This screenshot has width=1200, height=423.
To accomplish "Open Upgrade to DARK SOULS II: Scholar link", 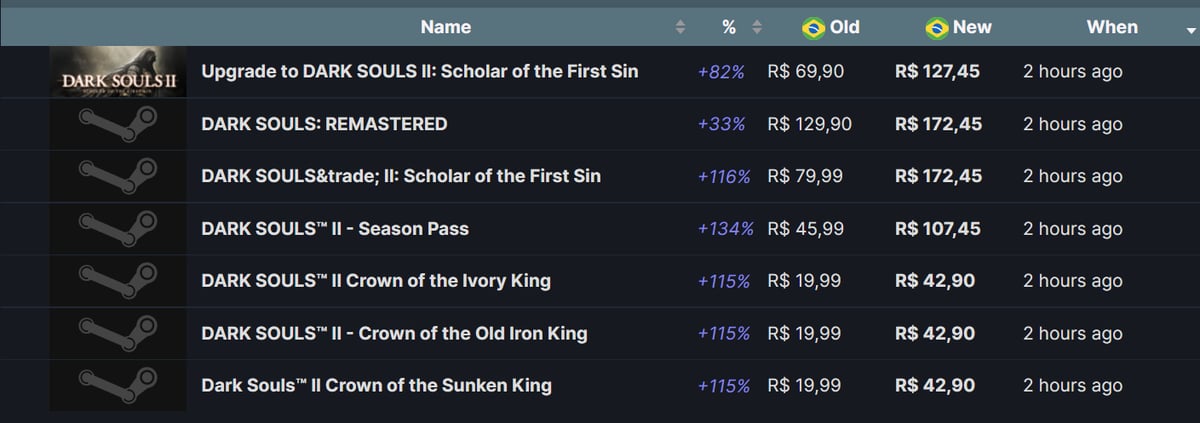I will (x=420, y=71).
